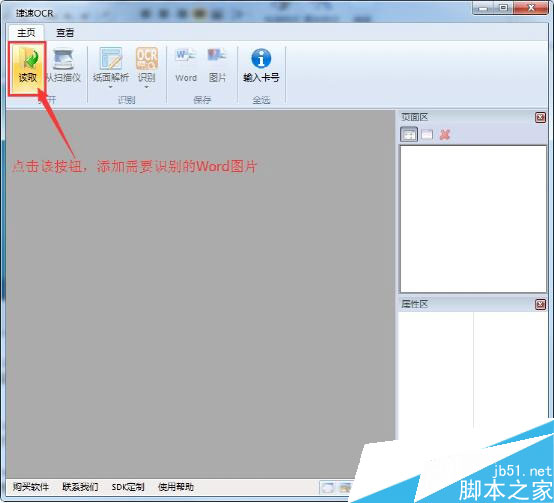Image resolution: width=554 pixels, height=503 pixels.
Task: Save result as 图片 image
Action: [x=217, y=65]
